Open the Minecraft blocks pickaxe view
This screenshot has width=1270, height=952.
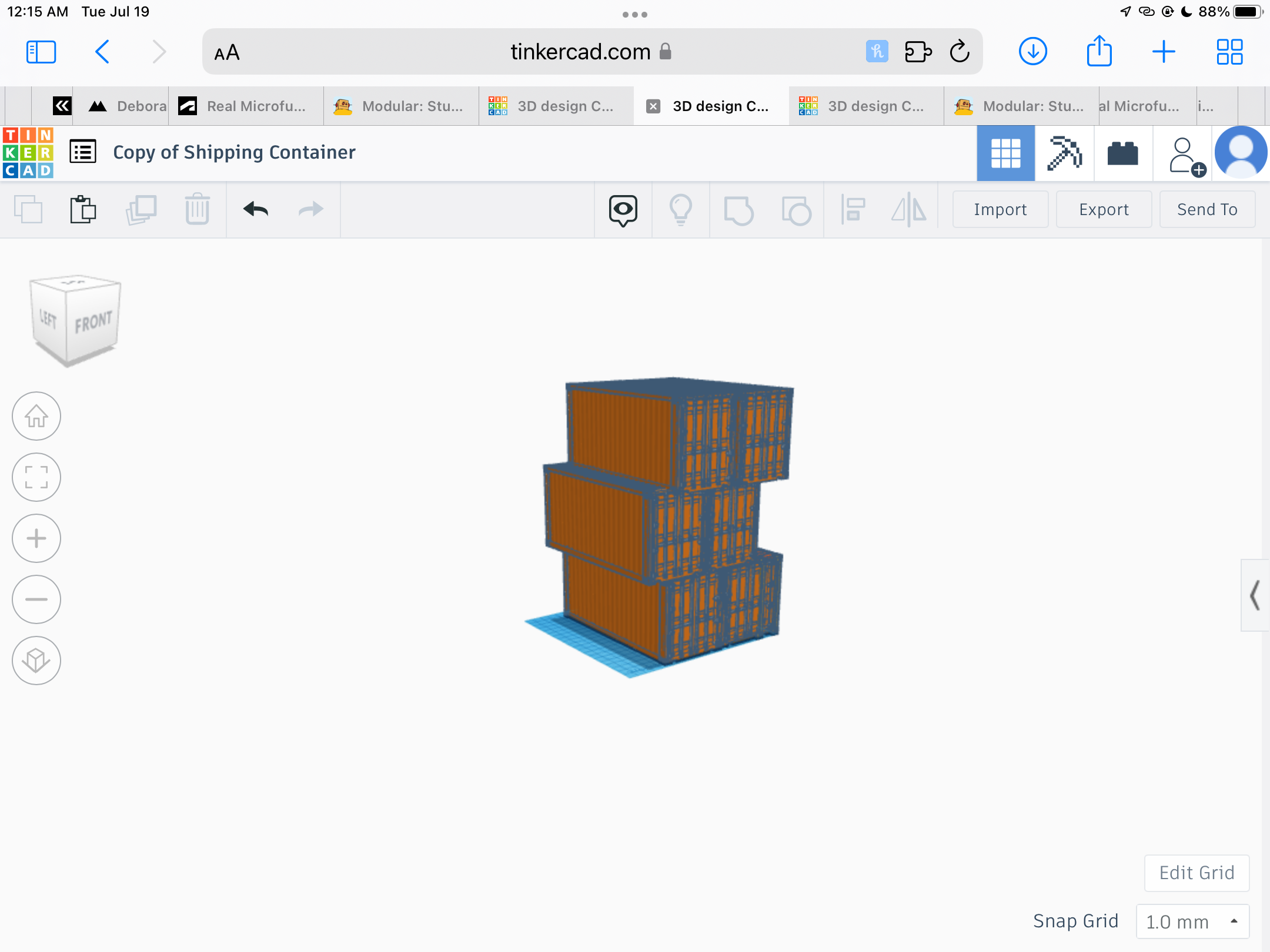click(1064, 153)
